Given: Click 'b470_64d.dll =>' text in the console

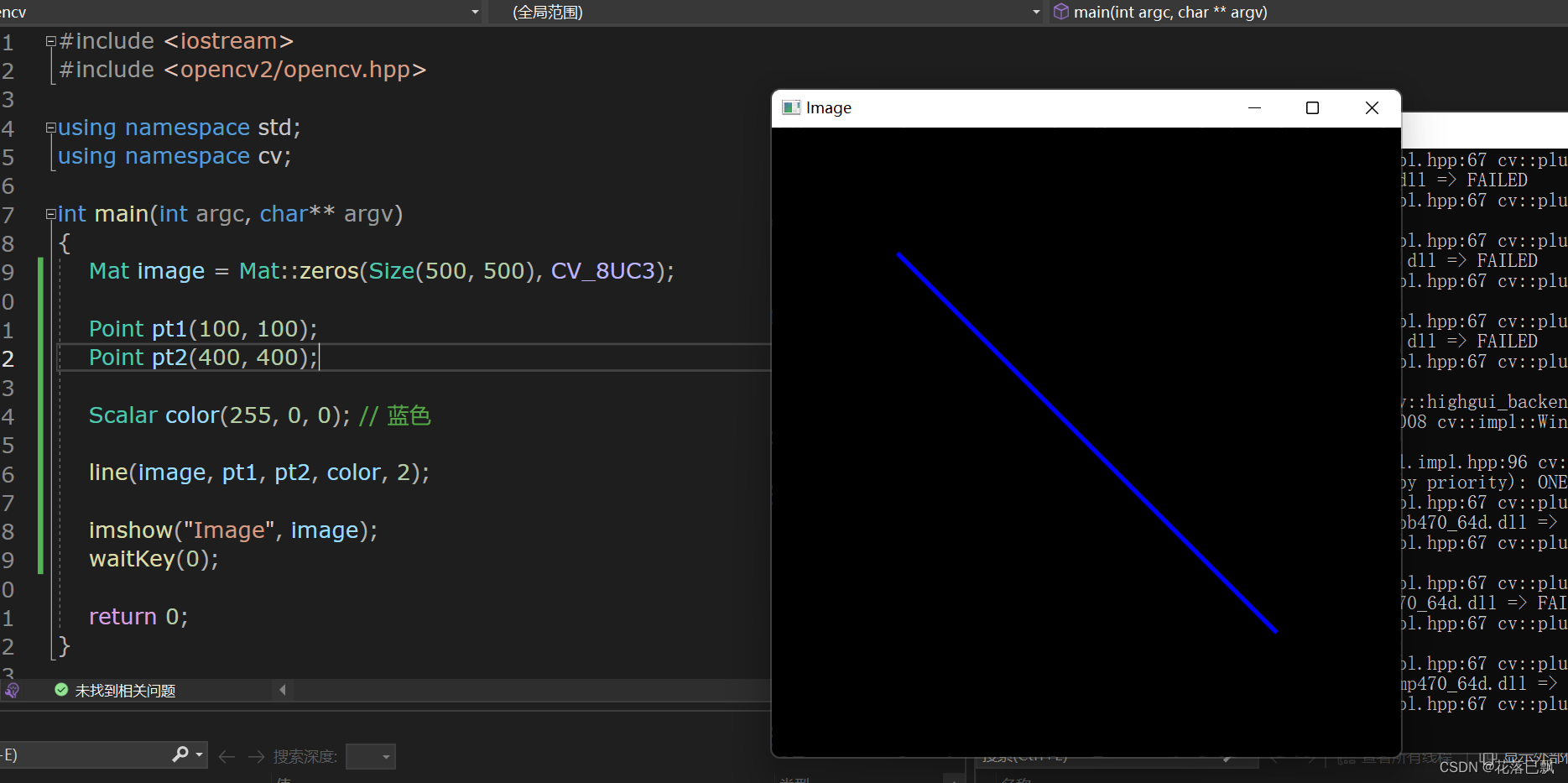Looking at the screenshot, I should coord(1480,523).
